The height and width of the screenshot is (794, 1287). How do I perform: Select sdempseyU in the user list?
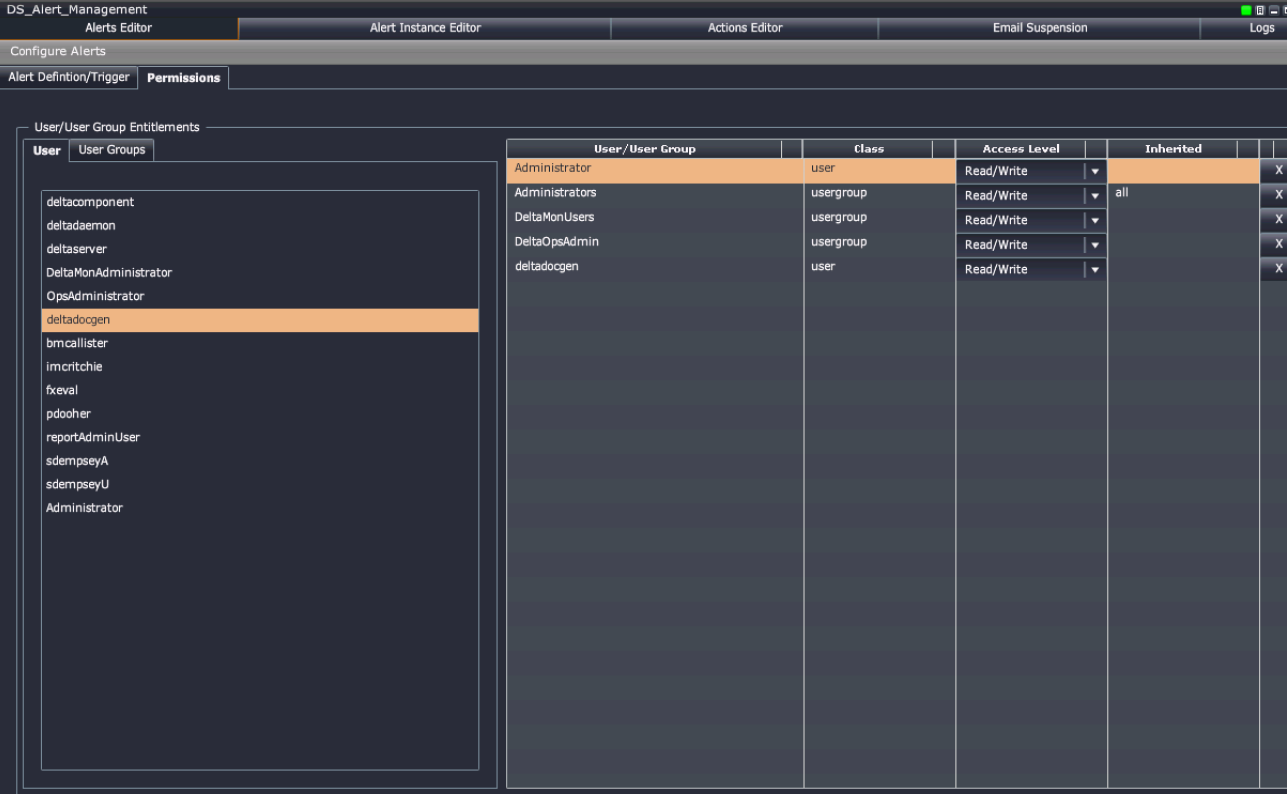(260, 484)
